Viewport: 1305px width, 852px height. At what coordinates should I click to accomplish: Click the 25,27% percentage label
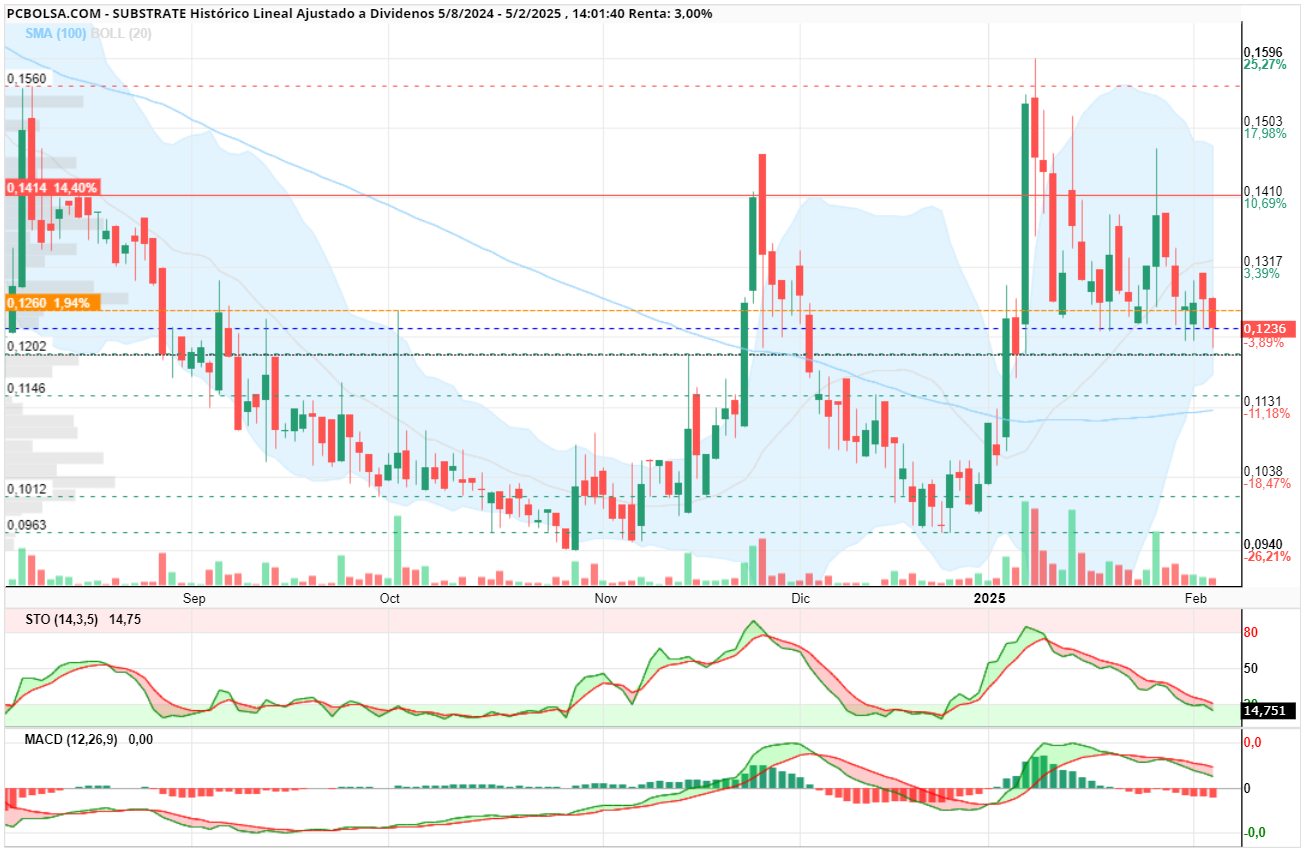click(1264, 65)
